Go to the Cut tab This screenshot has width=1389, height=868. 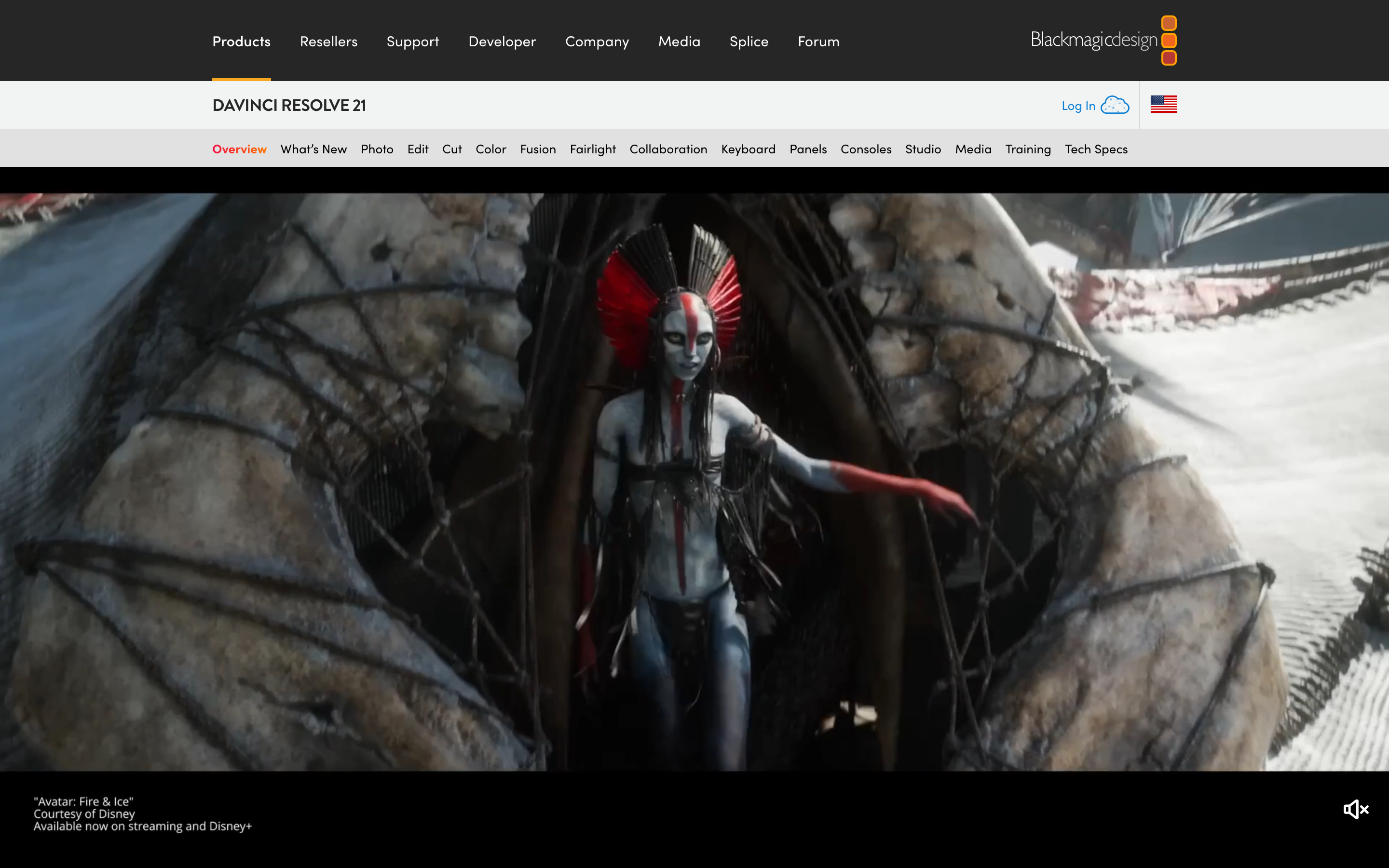(x=452, y=149)
